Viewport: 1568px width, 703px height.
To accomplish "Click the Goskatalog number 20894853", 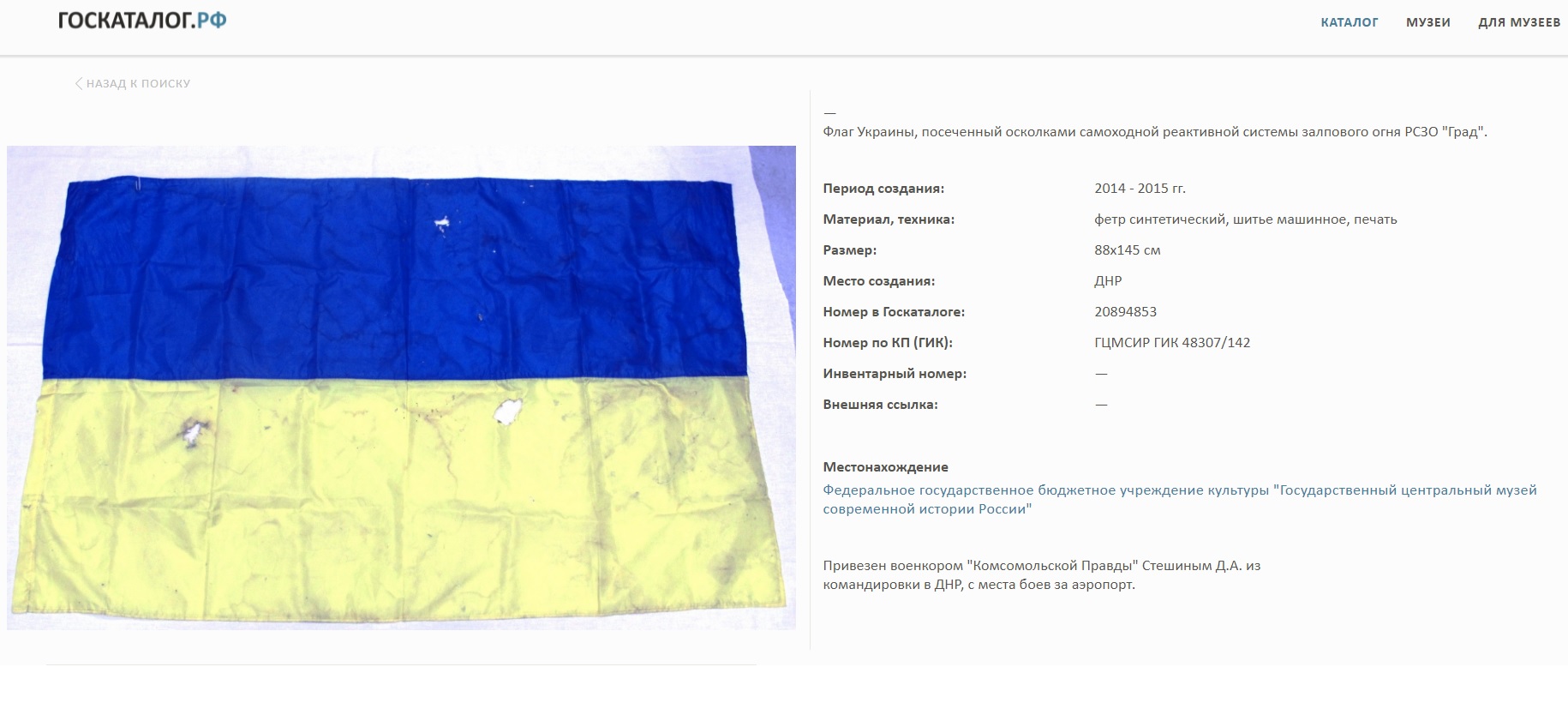I will (1125, 312).
